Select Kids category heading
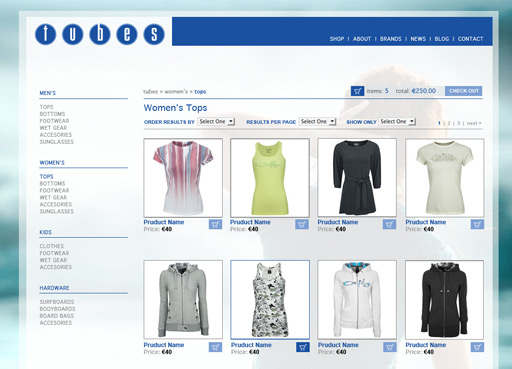 [x=46, y=232]
